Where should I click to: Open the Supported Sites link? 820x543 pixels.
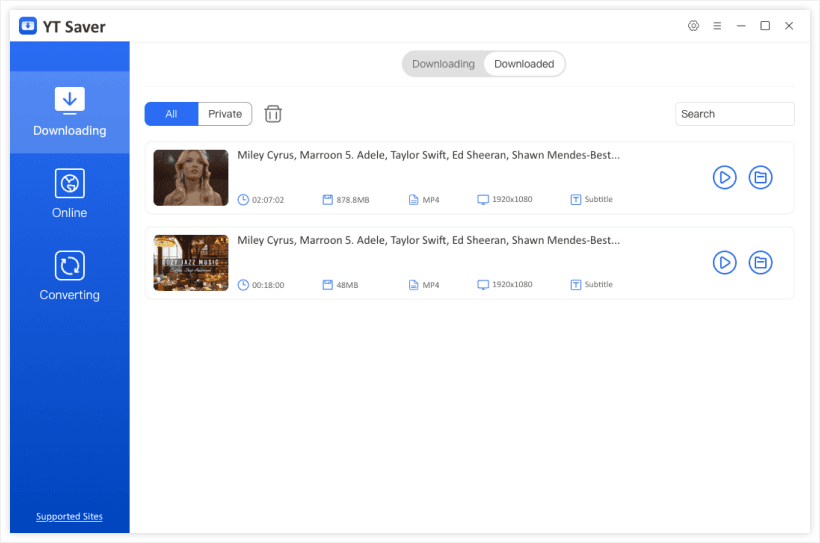coord(69,516)
